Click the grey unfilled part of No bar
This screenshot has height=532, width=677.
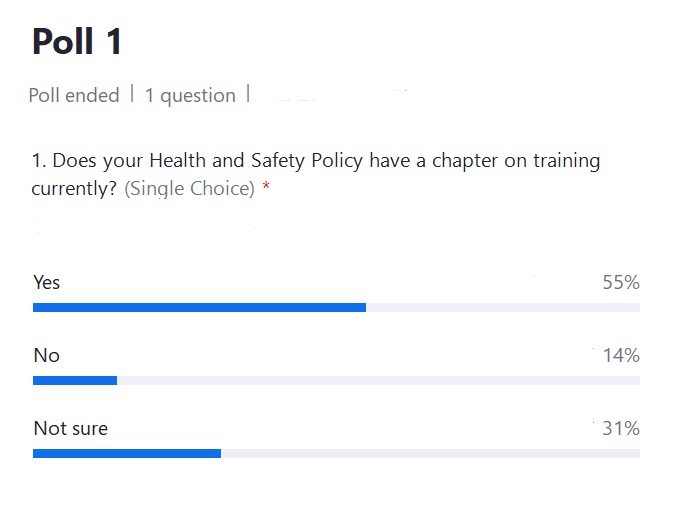pyautogui.click(x=378, y=380)
